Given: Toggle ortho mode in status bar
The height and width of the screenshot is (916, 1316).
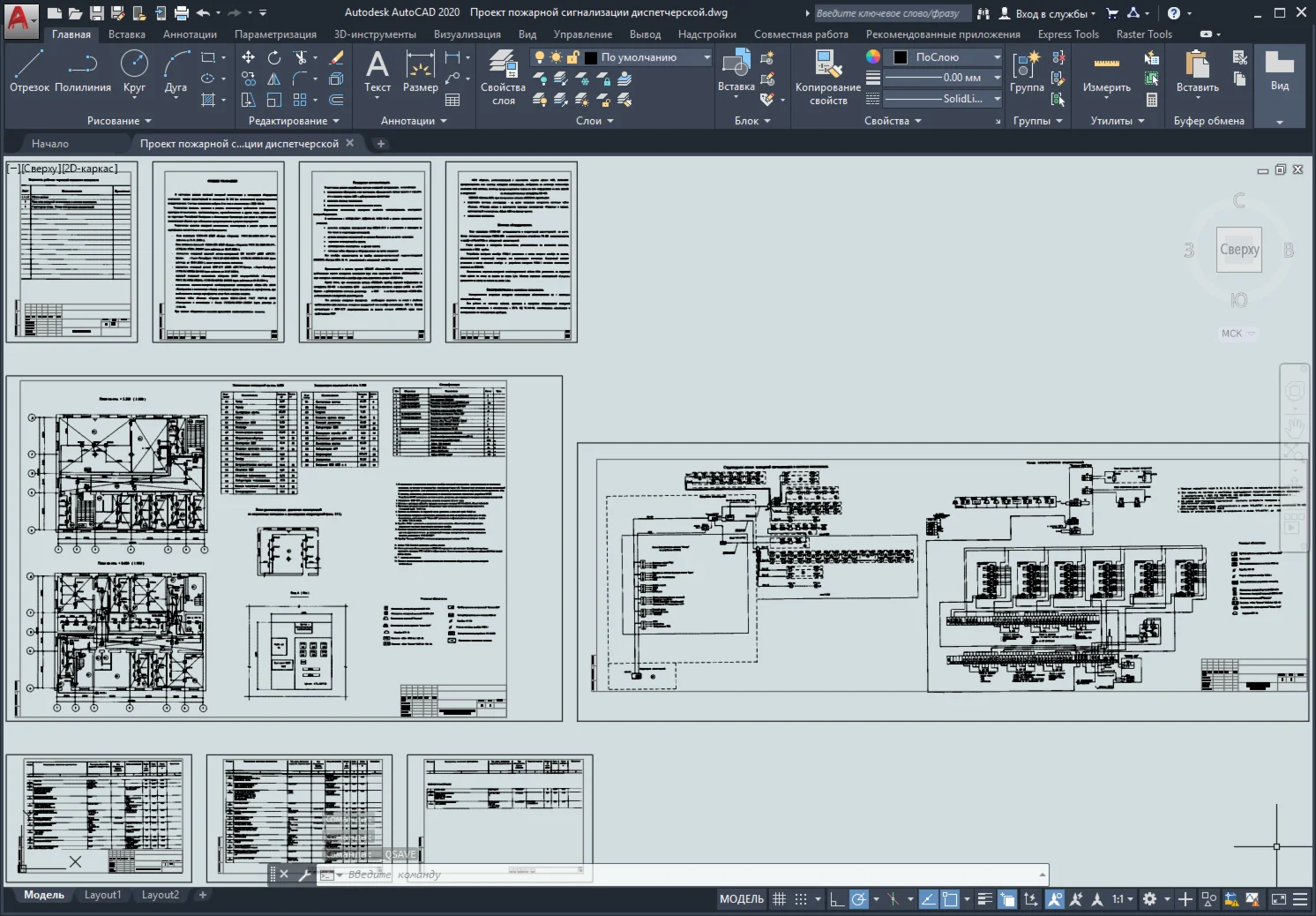Looking at the screenshot, I should click(837, 899).
